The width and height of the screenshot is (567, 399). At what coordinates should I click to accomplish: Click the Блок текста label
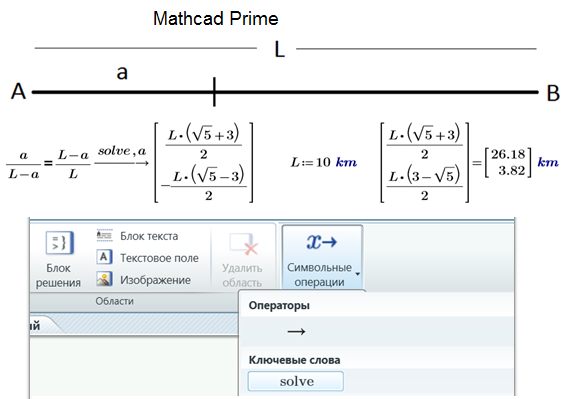point(149,236)
